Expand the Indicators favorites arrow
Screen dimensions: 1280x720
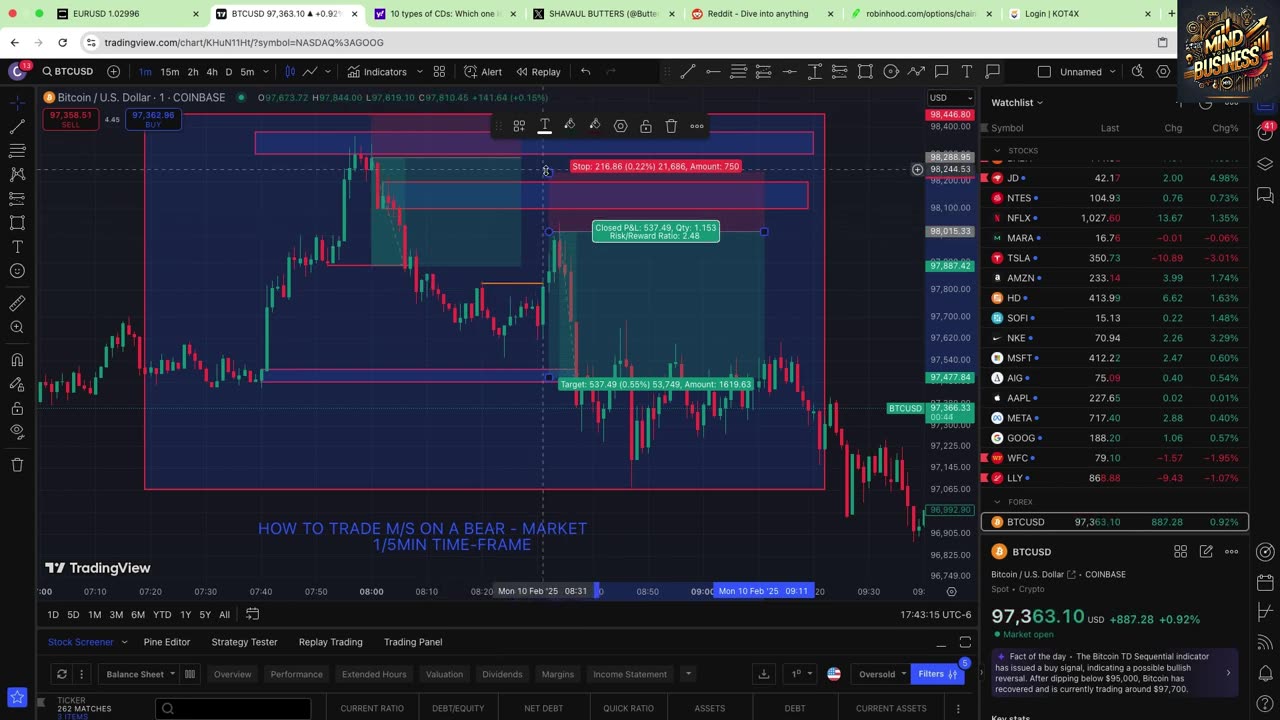419,72
